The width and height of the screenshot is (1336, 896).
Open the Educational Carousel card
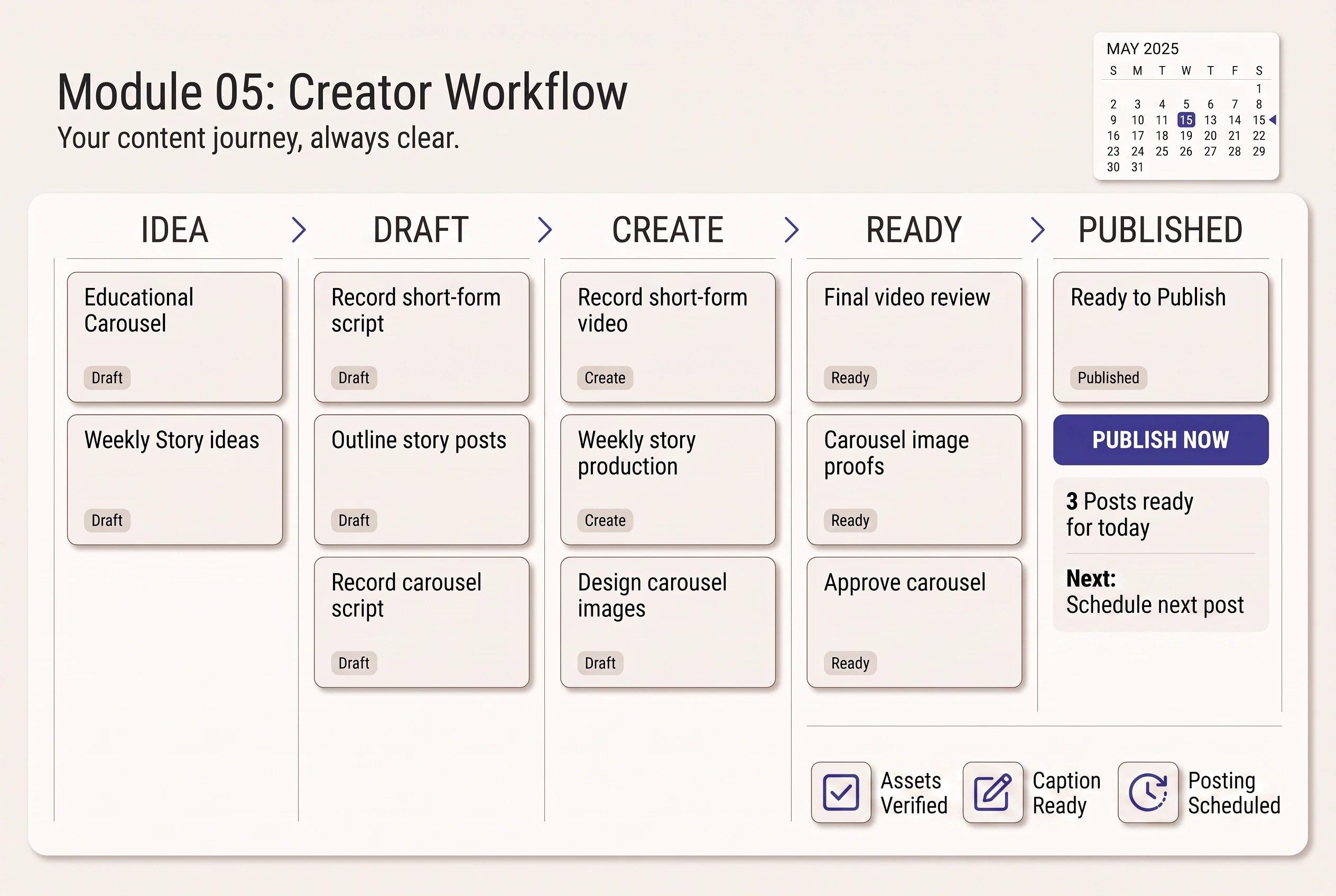pos(175,337)
